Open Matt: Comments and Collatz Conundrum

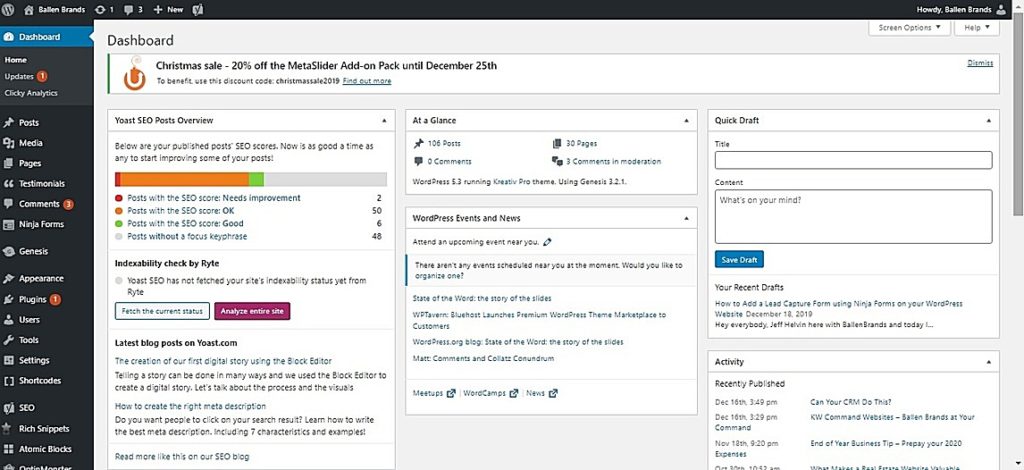tap(483, 359)
